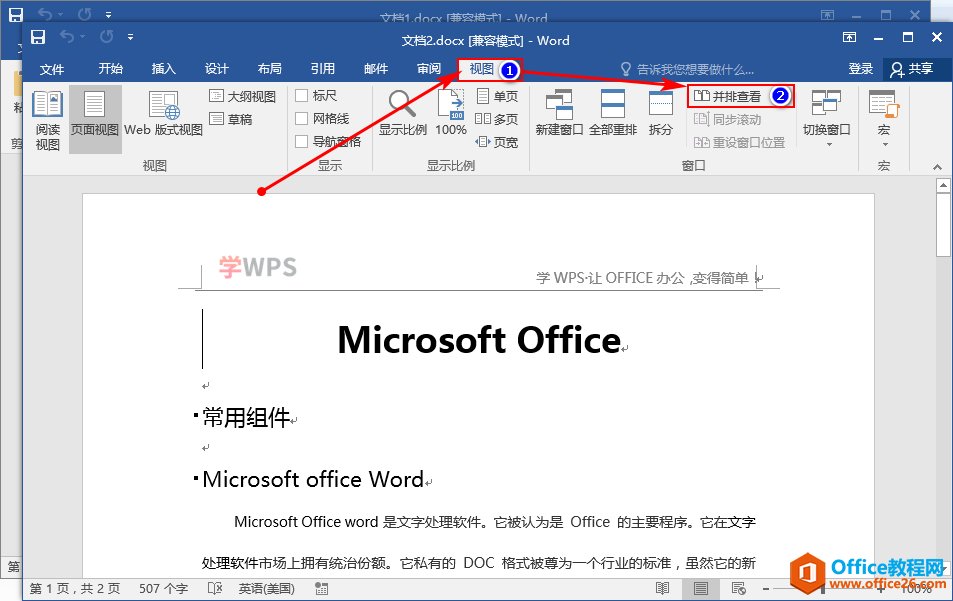
Task: Click 拆分 split window
Action: coord(661,113)
